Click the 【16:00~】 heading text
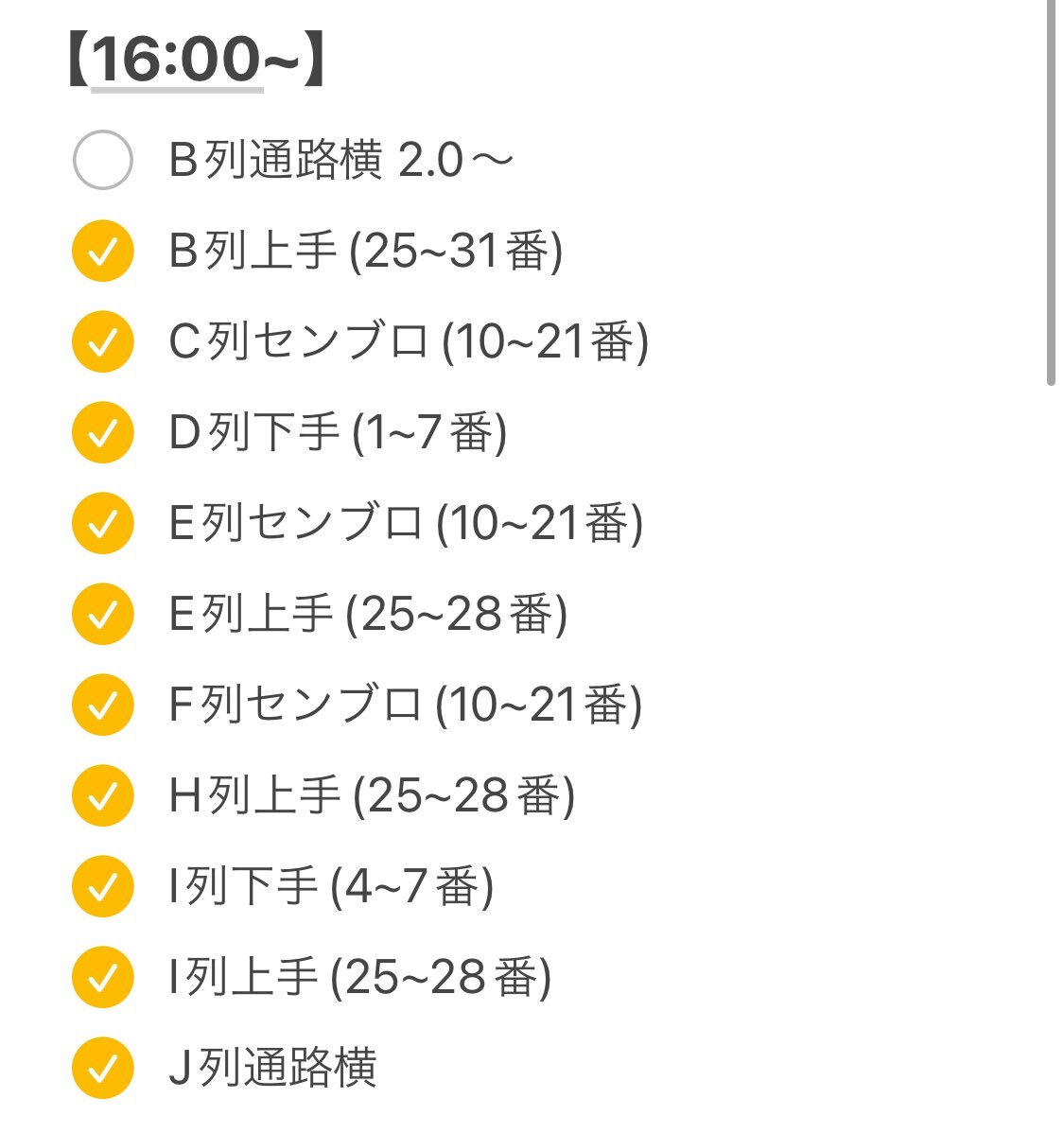Image resolution: width=1064 pixels, height=1133 pixels. 196,60
